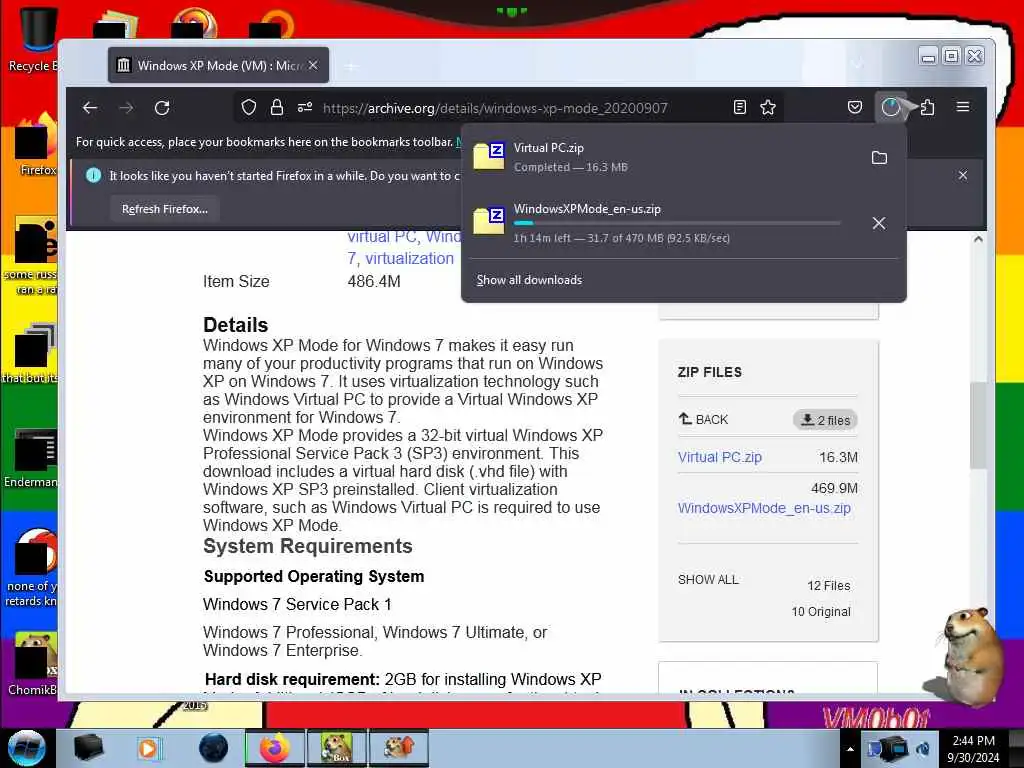Download the WindowsXPMode_en-us.zip link

click(764, 508)
